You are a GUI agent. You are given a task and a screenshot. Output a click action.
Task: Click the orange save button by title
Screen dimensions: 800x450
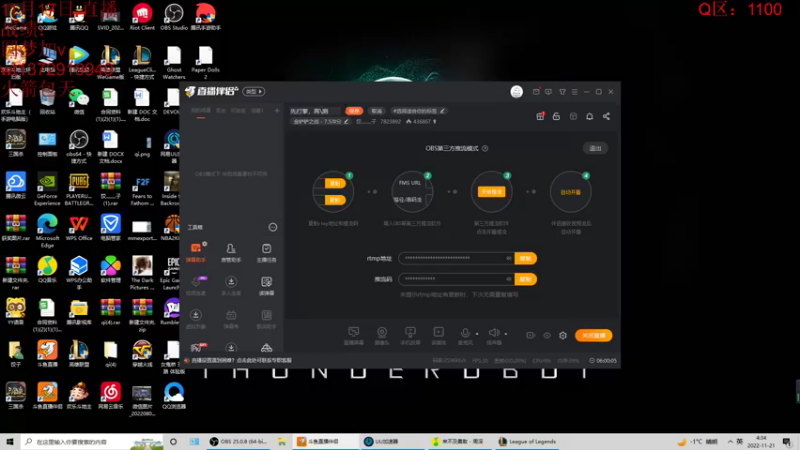point(354,111)
